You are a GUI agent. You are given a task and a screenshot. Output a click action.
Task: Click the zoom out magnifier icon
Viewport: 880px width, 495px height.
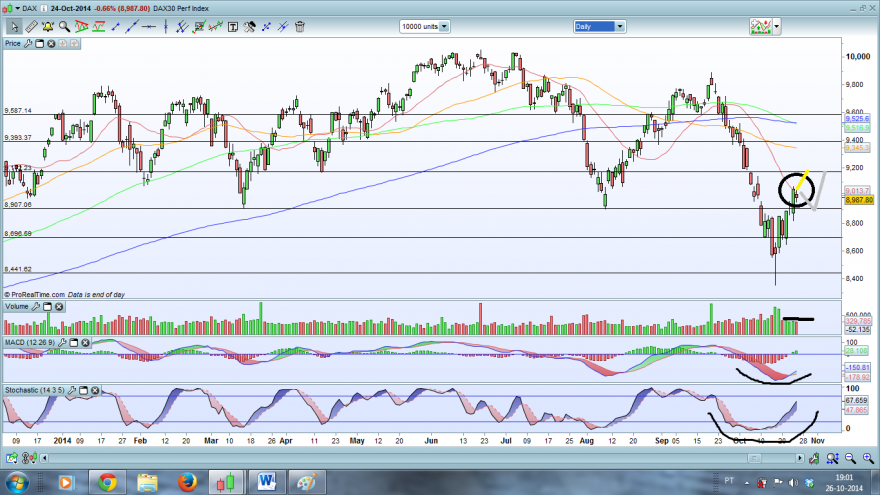pyautogui.click(x=850, y=459)
